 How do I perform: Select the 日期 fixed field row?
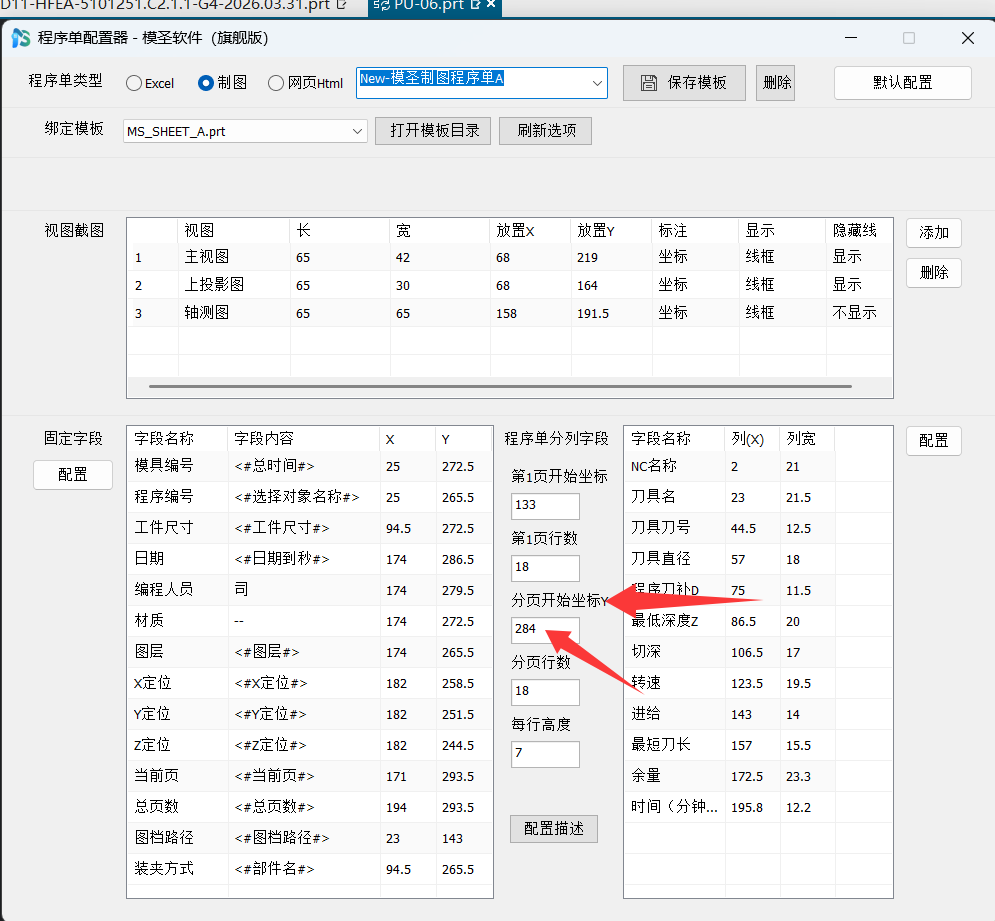(310, 559)
